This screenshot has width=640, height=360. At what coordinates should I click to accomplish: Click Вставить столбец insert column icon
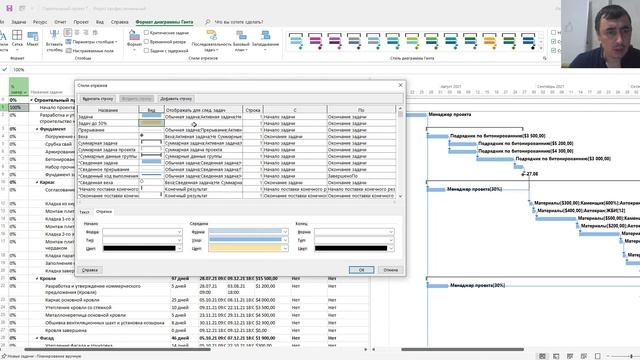(54, 41)
